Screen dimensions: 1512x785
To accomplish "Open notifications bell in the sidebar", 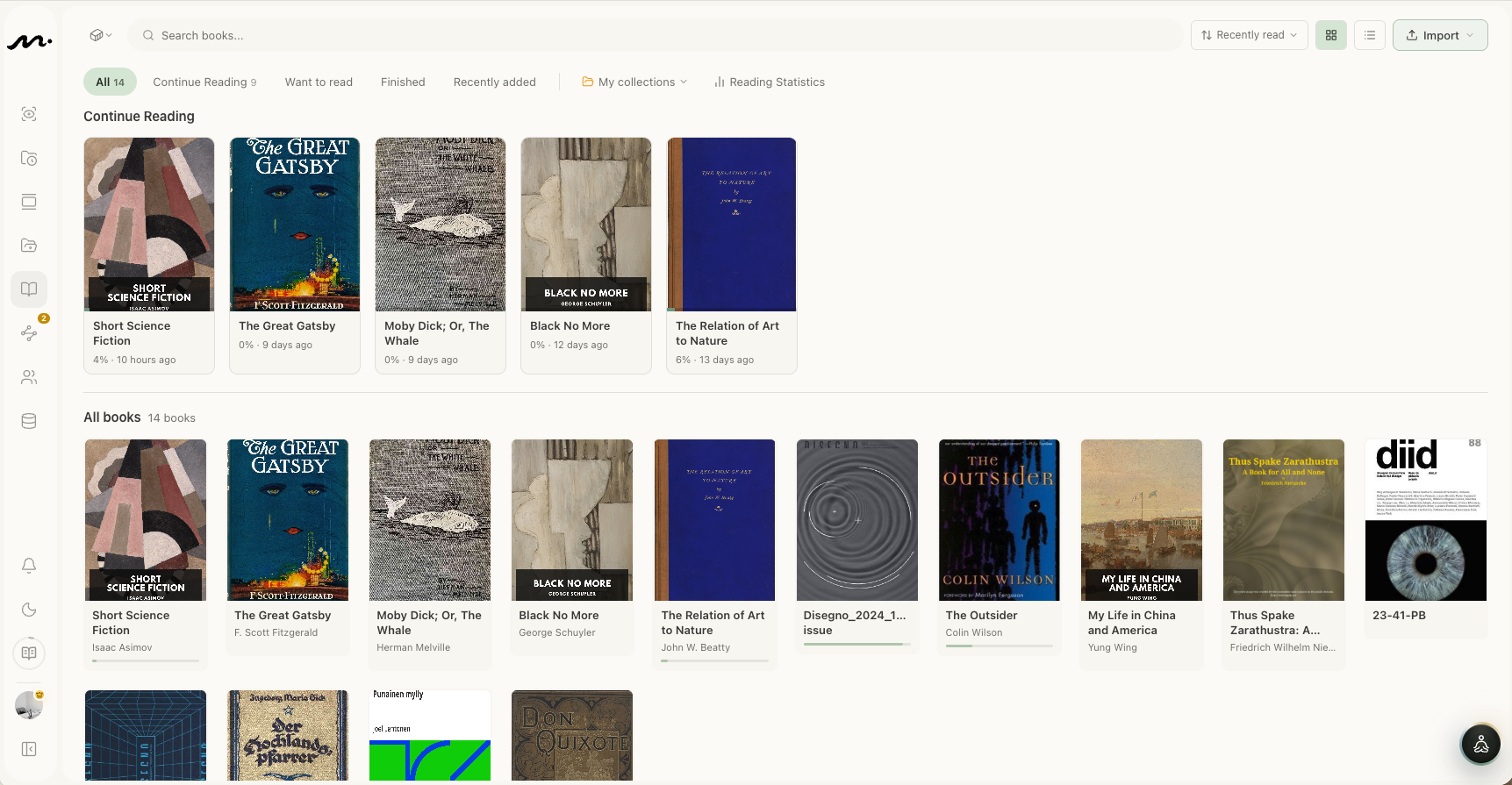I will (x=29, y=566).
